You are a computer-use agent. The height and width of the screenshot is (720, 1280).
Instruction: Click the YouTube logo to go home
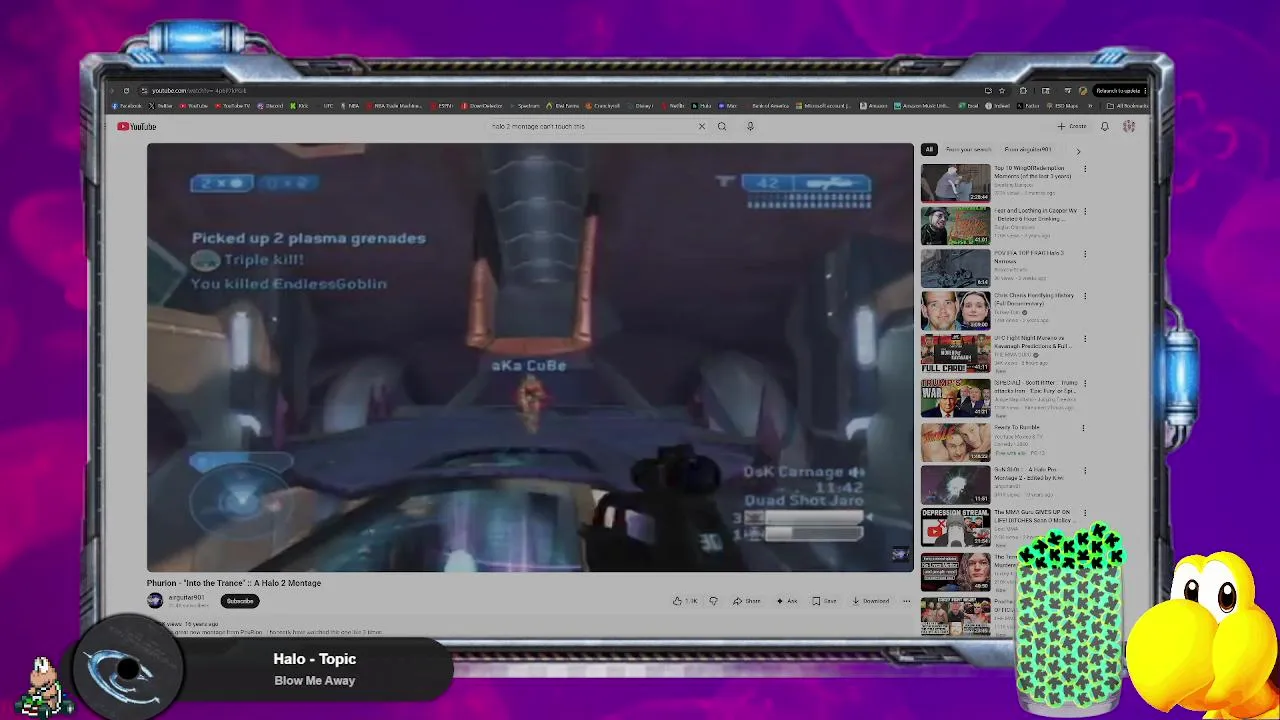(136, 126)
